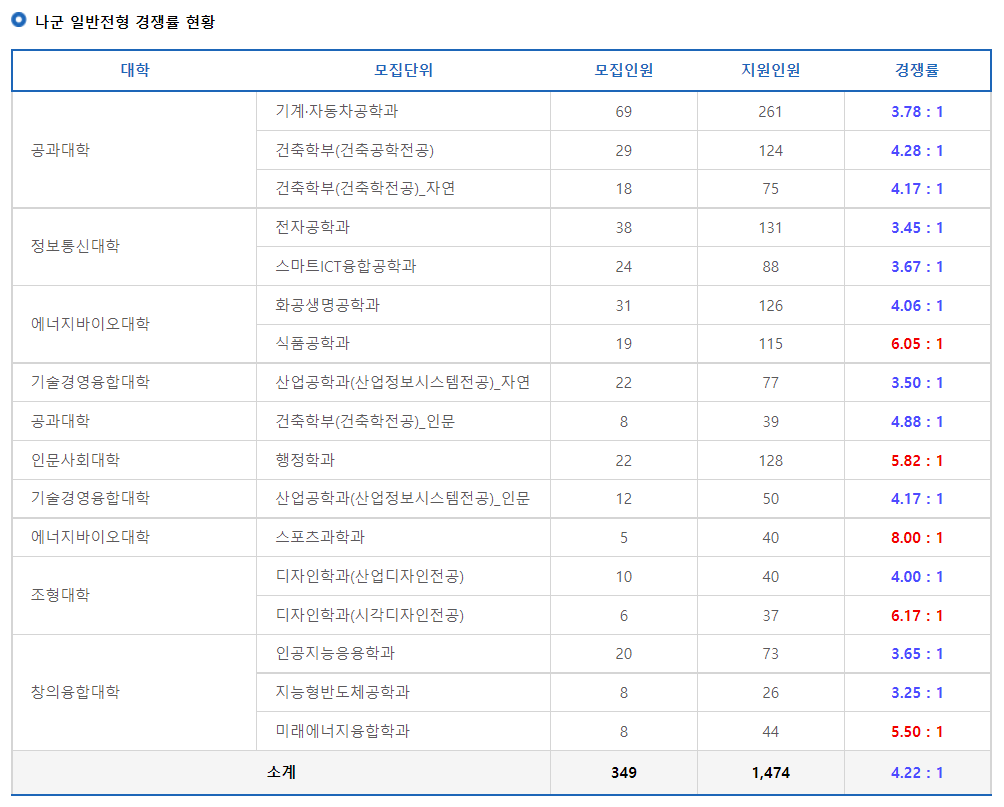Click the ratio 3.65 : 1
This screenshot has height=807, width=1004.
click(x=917, y=654)
